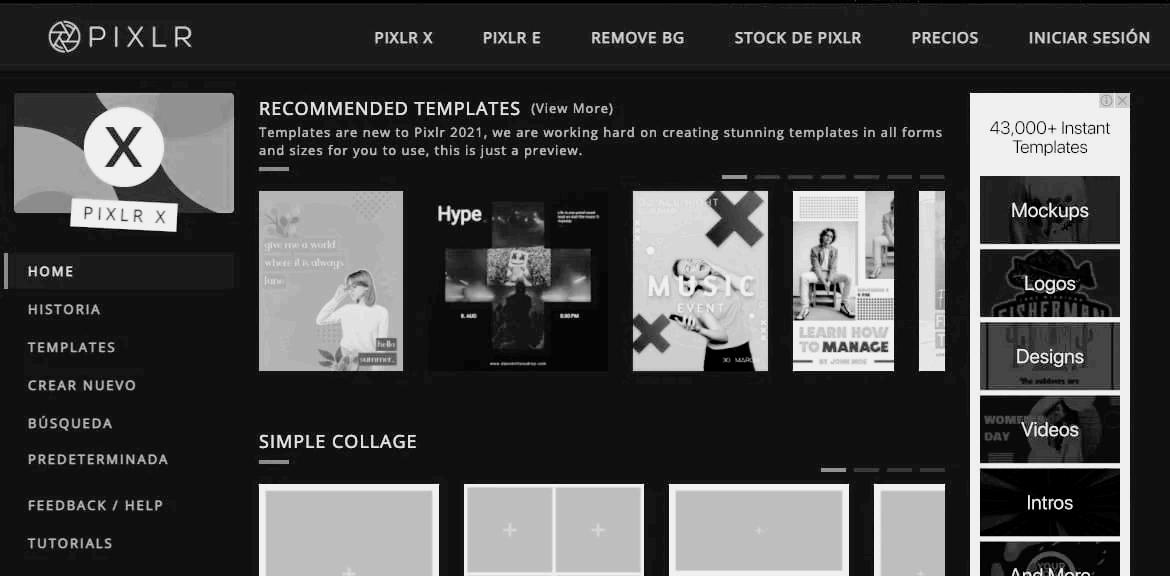Open PIXLR E from top navigation
The width and height of the screenshot is (1170, 576).
click(512, 38)
